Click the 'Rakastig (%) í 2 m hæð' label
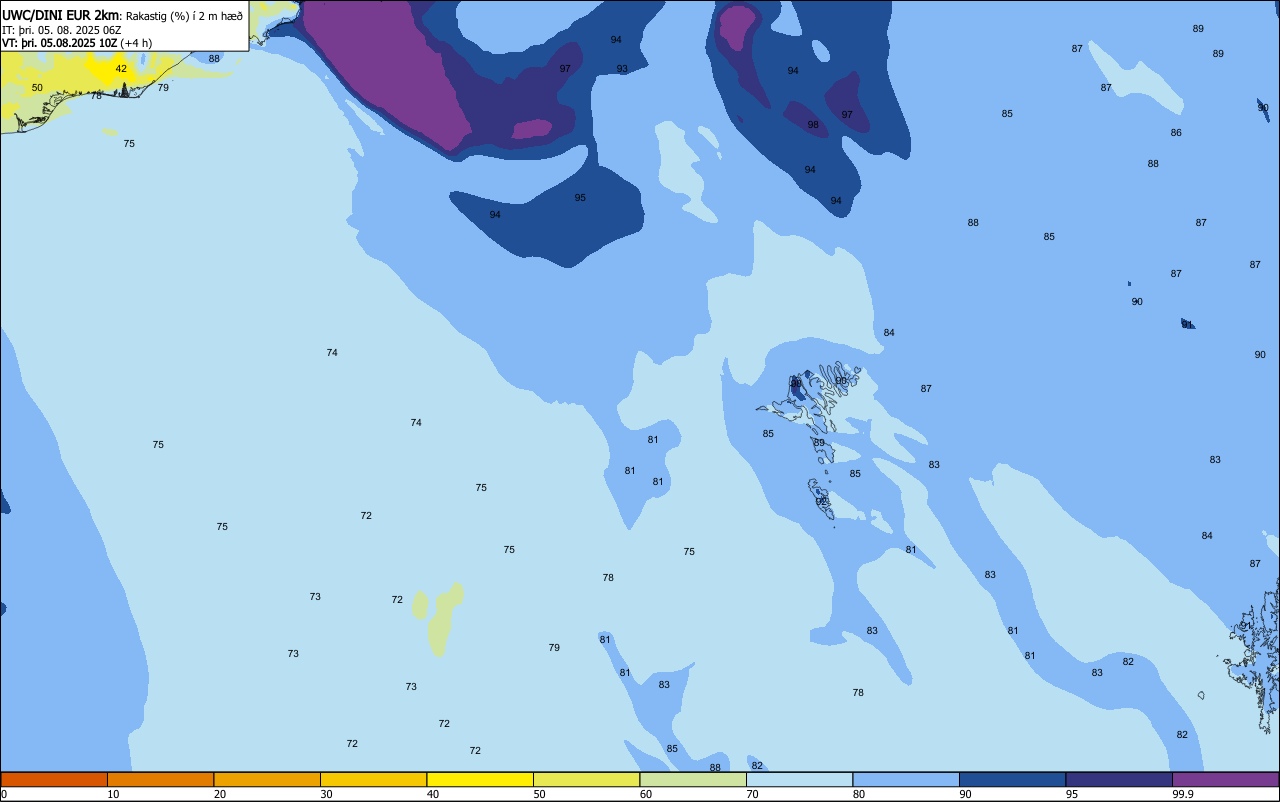This screenshot has height=802, width=1280. pyautogui.click(x=184, y=16)
